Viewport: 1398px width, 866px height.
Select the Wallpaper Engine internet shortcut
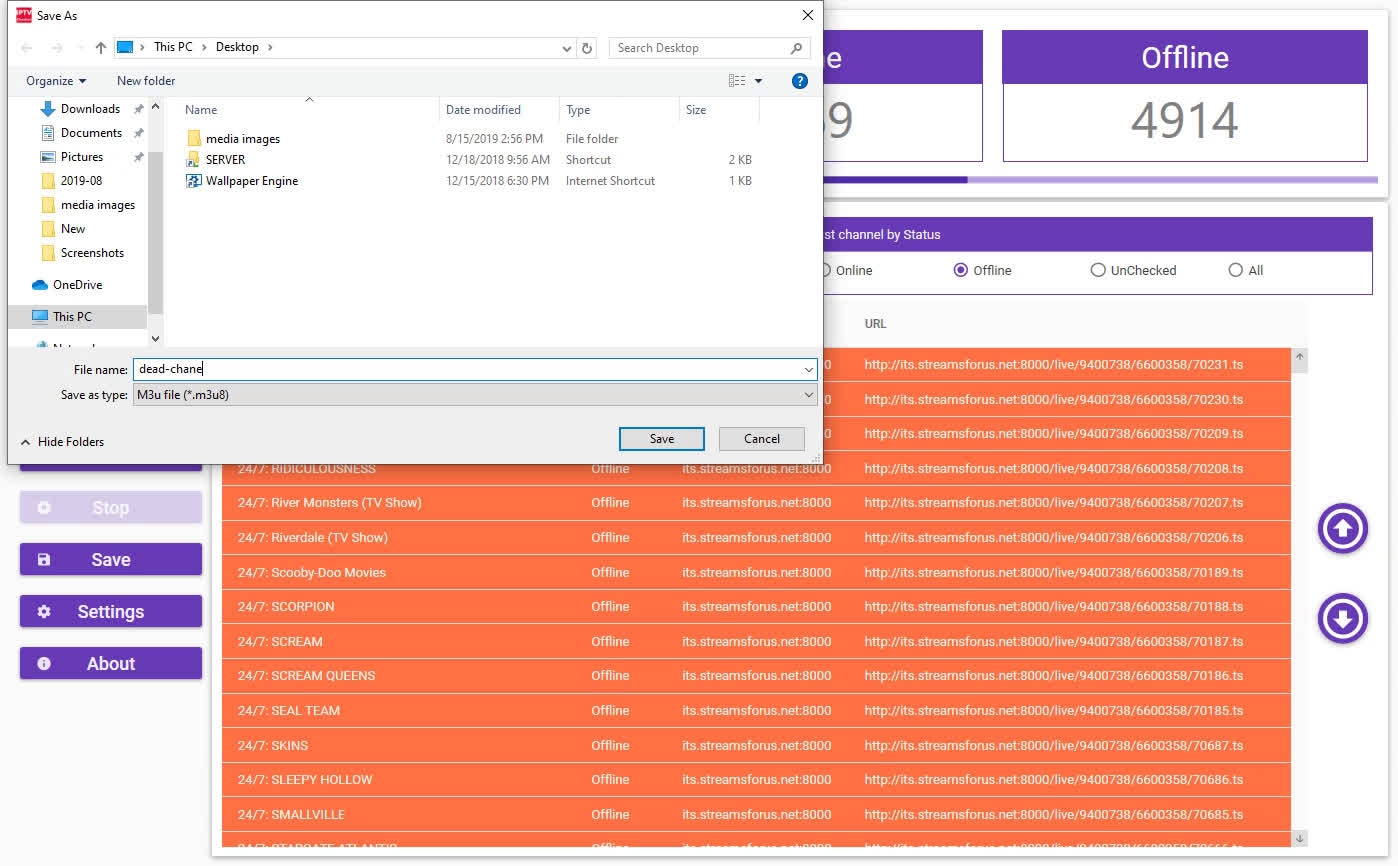pos(251,181)
